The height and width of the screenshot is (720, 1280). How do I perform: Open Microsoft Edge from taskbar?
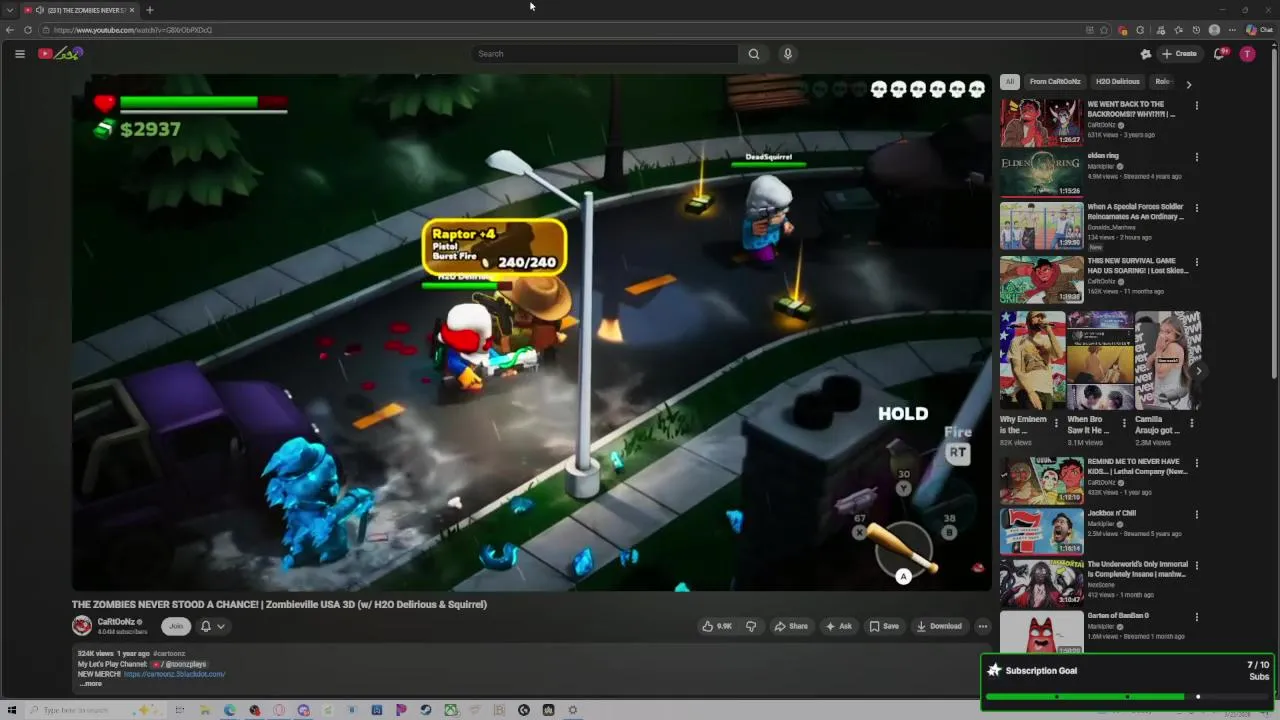(x=230, y=710)
